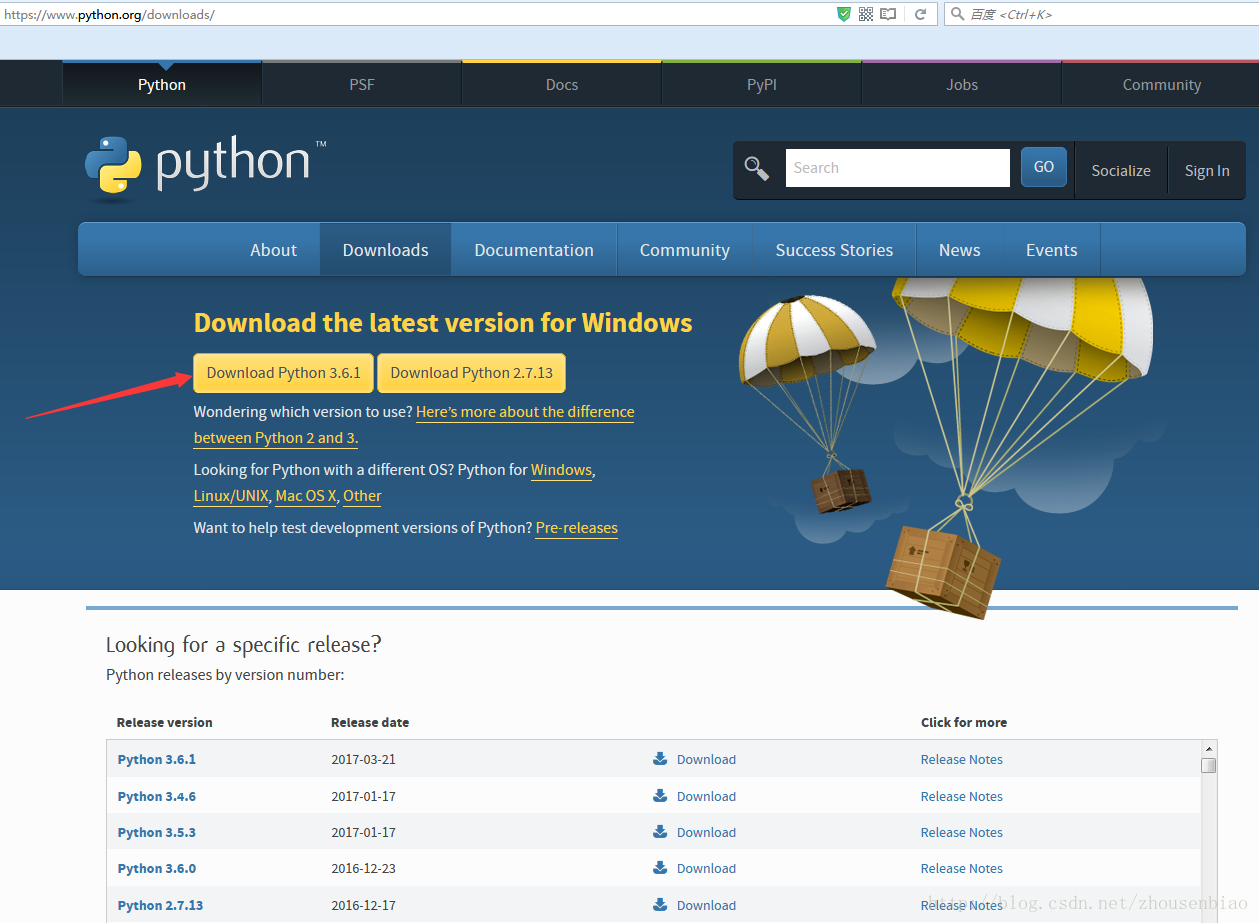The height and width of the screenshot is (923, 1259).
Task: Click the green security shield icon
Action: pyautogui.click(x=844, y=14)
